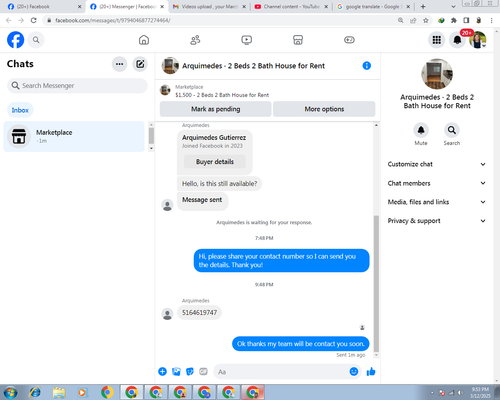Click the taskbar clock showing 9:53 PM

coord(480,392)
